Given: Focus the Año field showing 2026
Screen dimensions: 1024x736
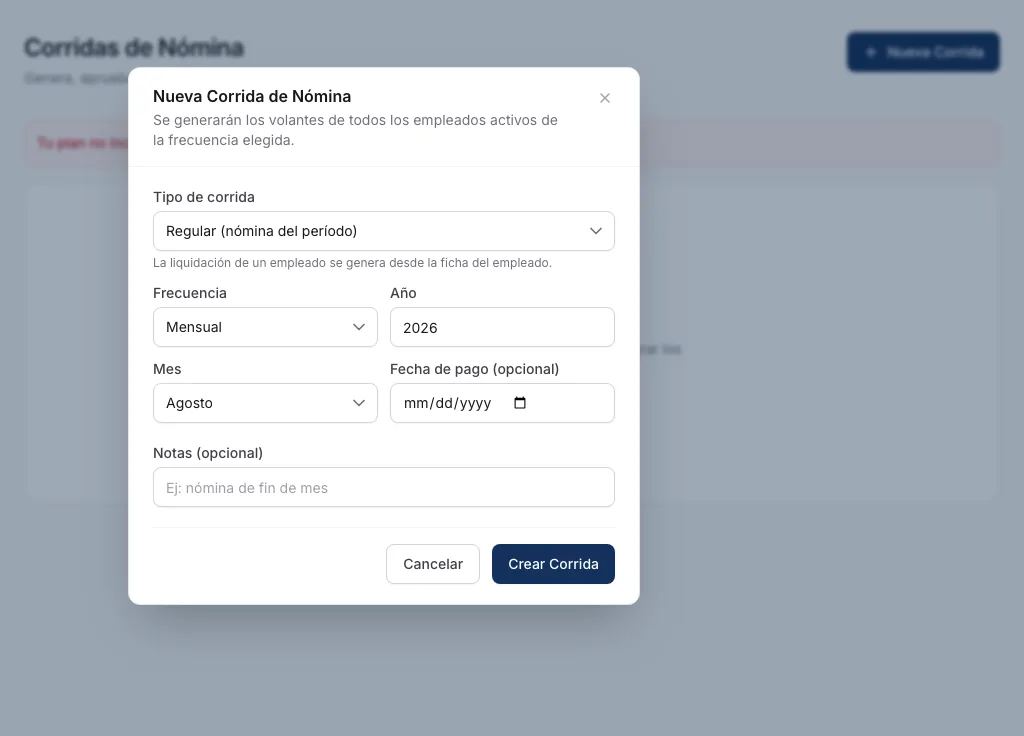Looking at the screenshot, I should (x=502, y=327).
